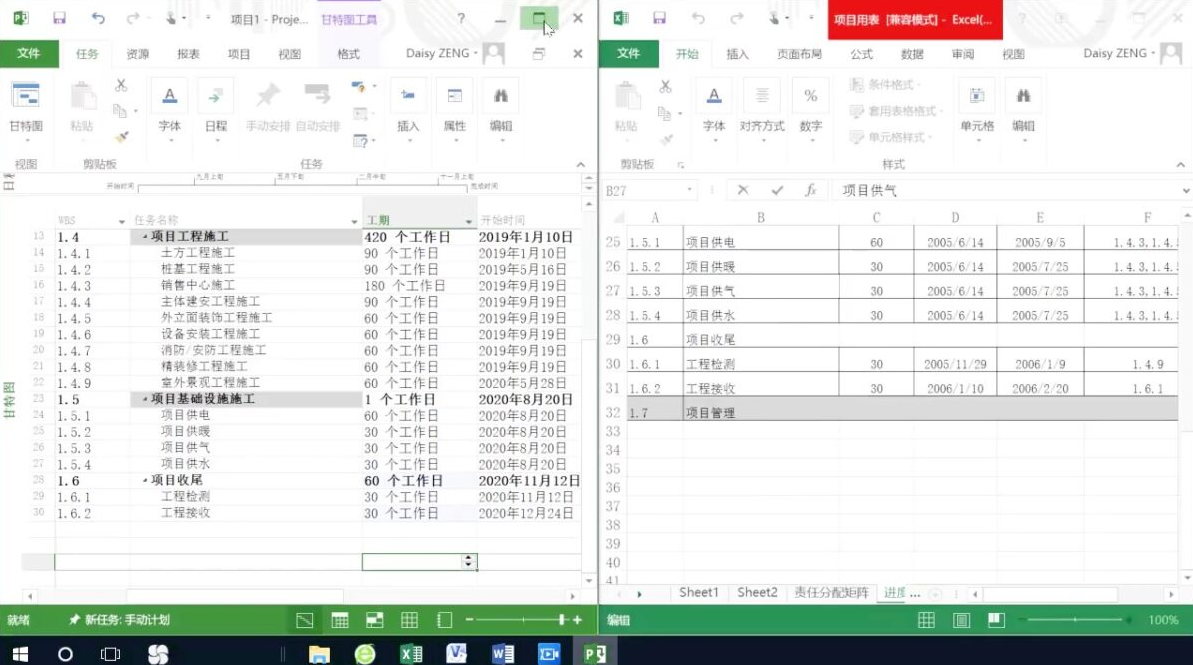Switch to Page Break Preview in Excel status bar
This screenshot has height=665, width=1193.
coord(997,620)
